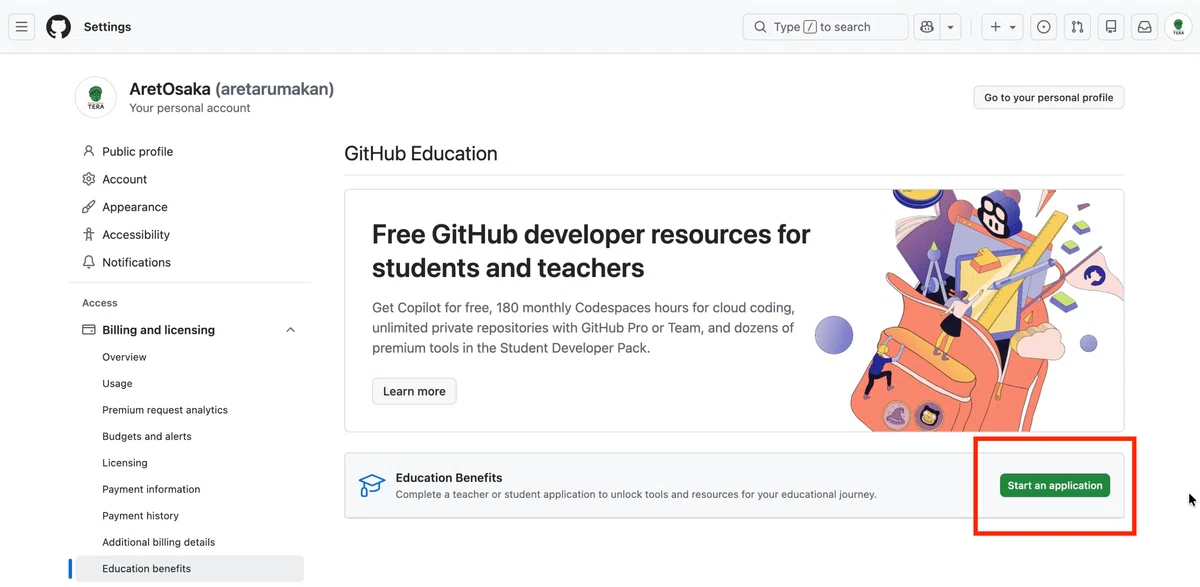Click the 'Access' sidebar section label
This screenshot has height=587, width=1200.
click(x=100, y=303)
